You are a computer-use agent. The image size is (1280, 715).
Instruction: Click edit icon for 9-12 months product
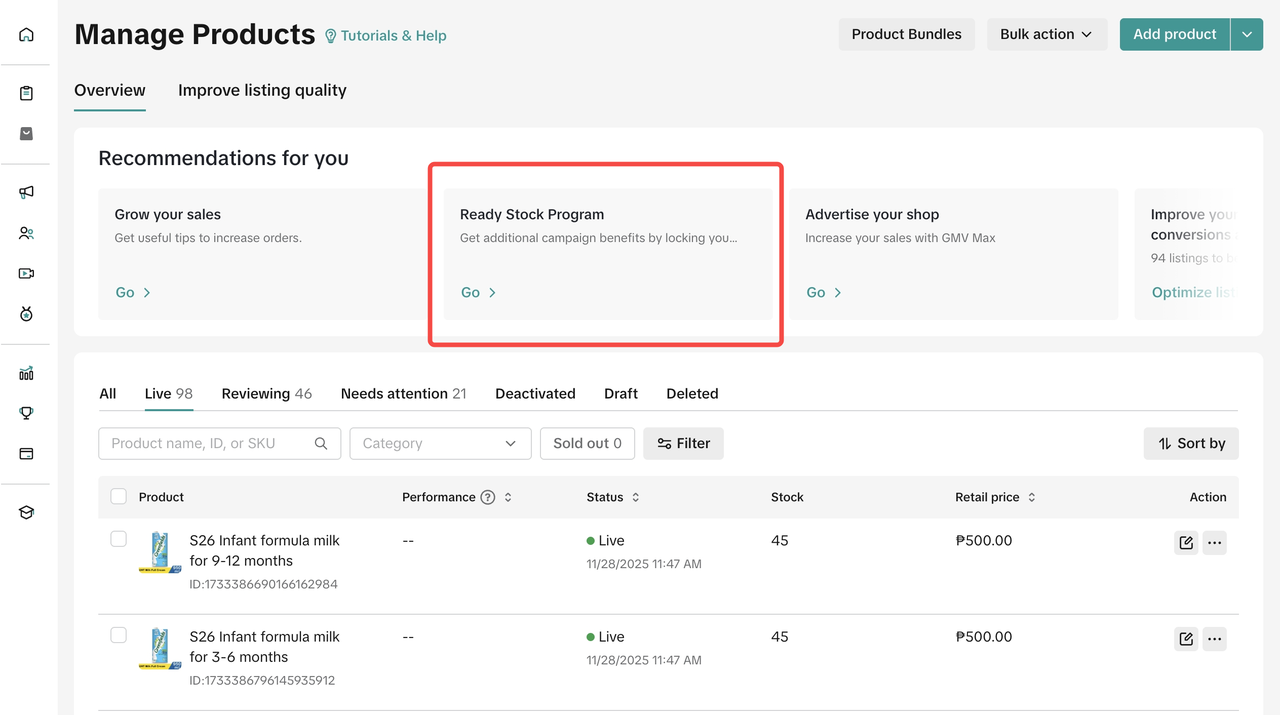tap(1186, 543)
